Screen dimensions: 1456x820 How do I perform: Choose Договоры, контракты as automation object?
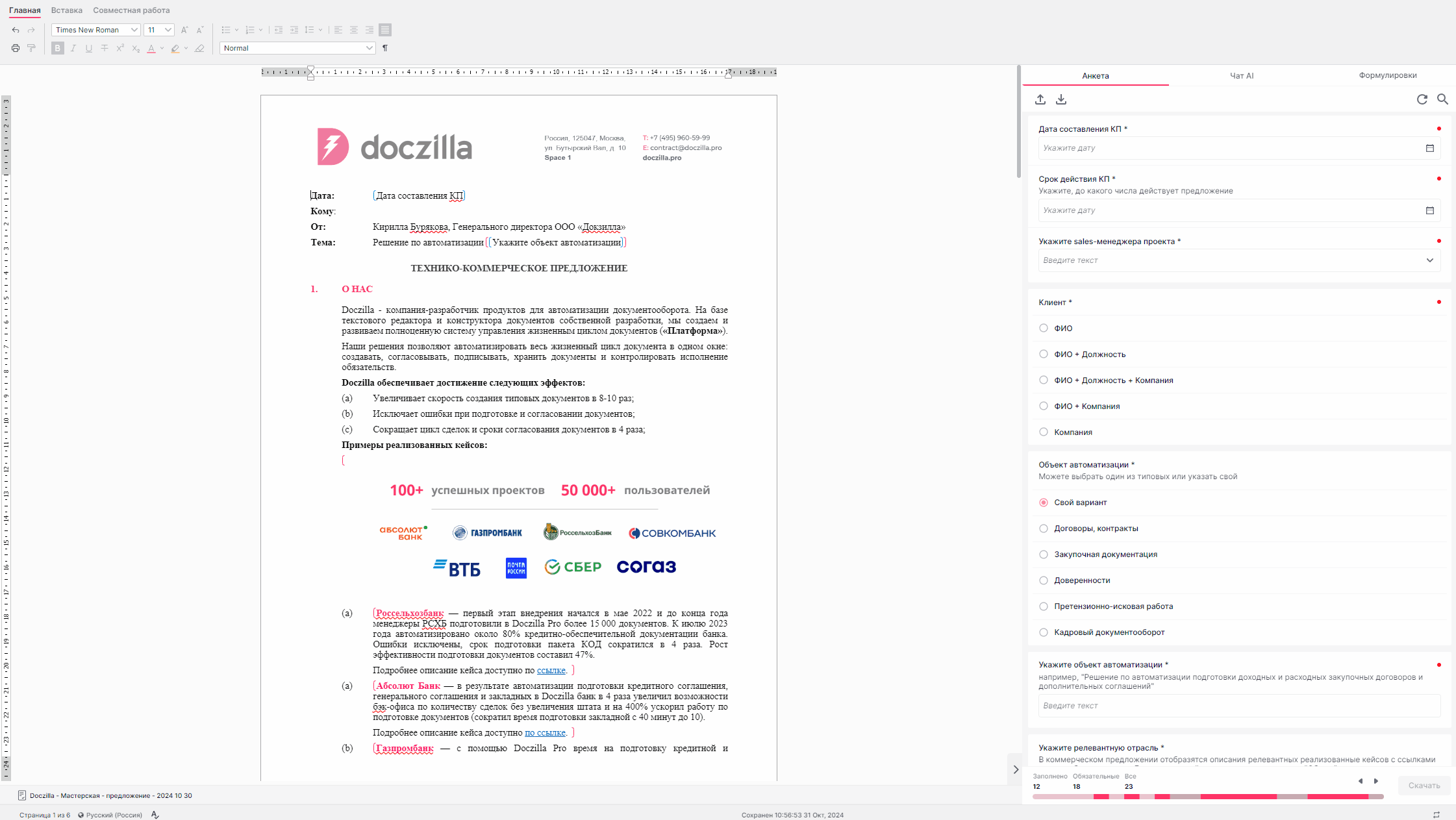coord(1044,528)
